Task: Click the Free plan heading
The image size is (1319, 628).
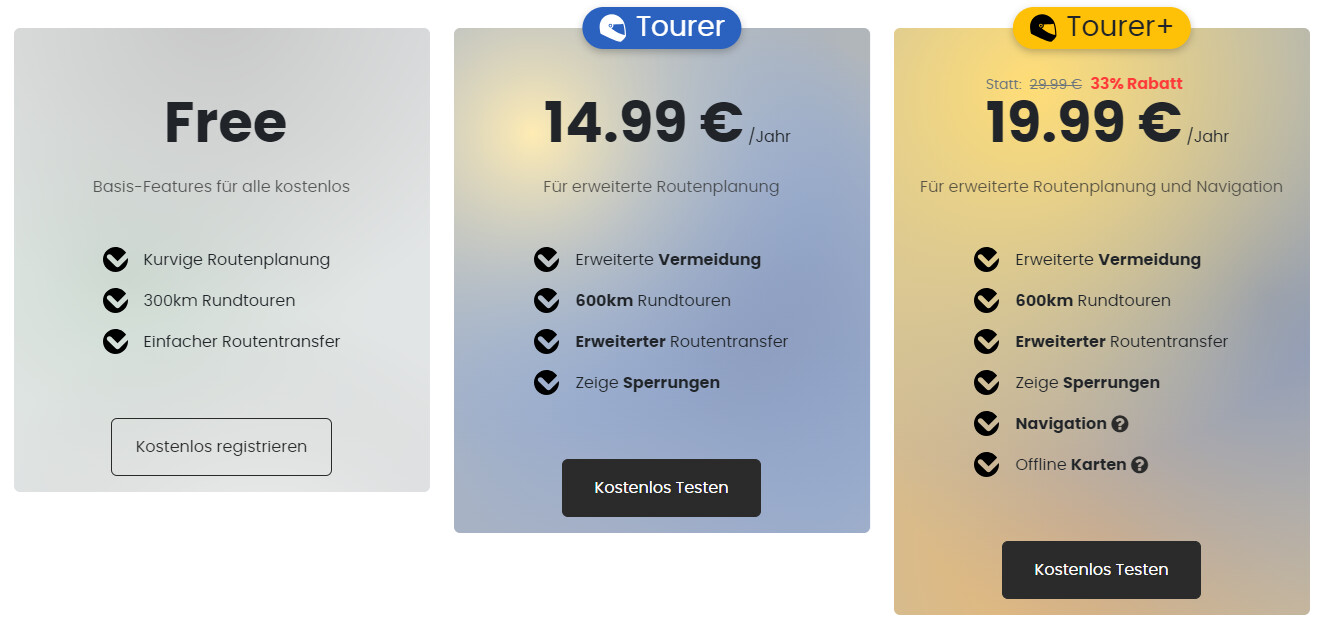Action: click(225, 123)
